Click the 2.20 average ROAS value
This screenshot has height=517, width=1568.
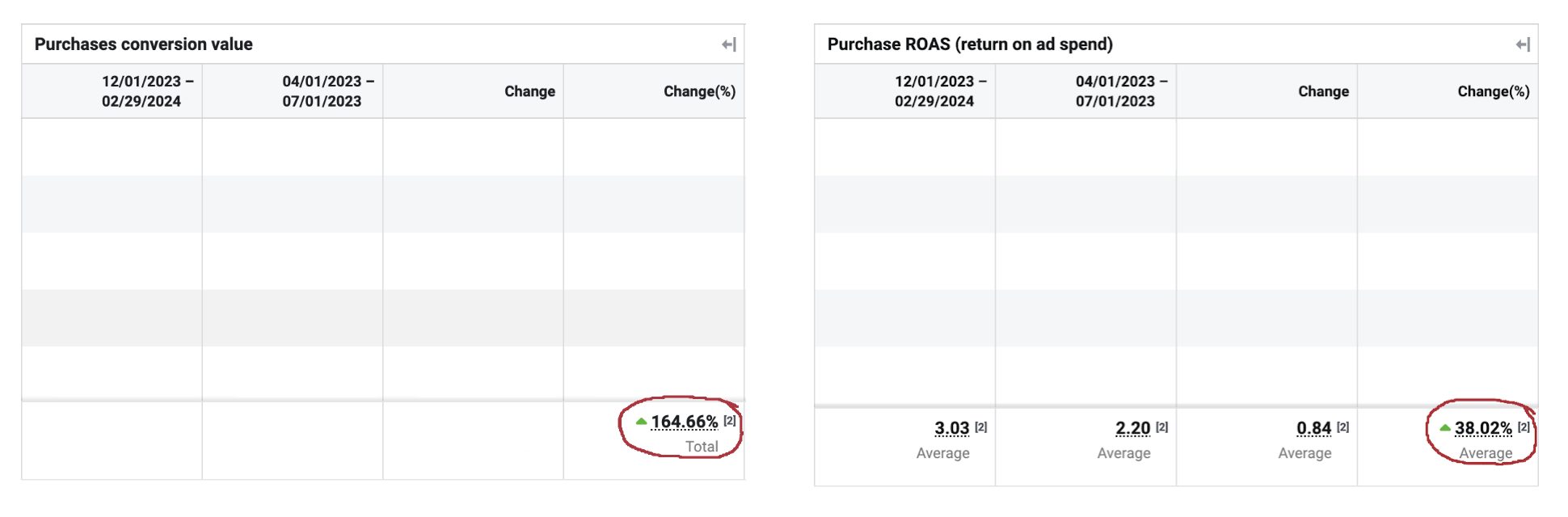point(1132,428)
